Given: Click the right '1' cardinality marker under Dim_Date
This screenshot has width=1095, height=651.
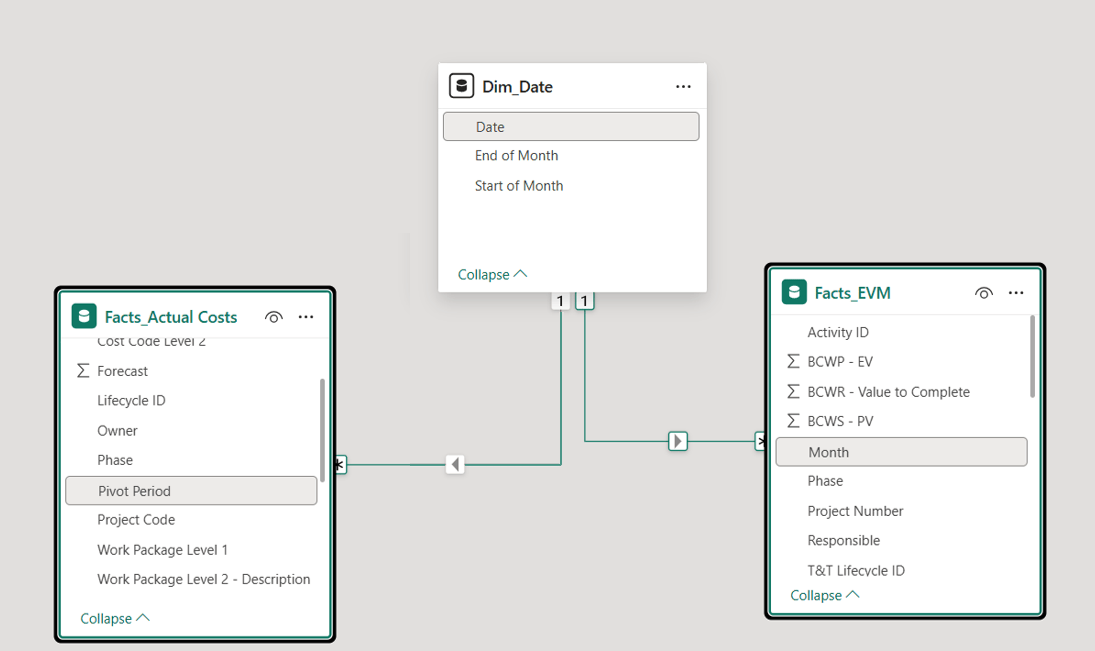Looking at the screenshot, I should tap(585, 301).
